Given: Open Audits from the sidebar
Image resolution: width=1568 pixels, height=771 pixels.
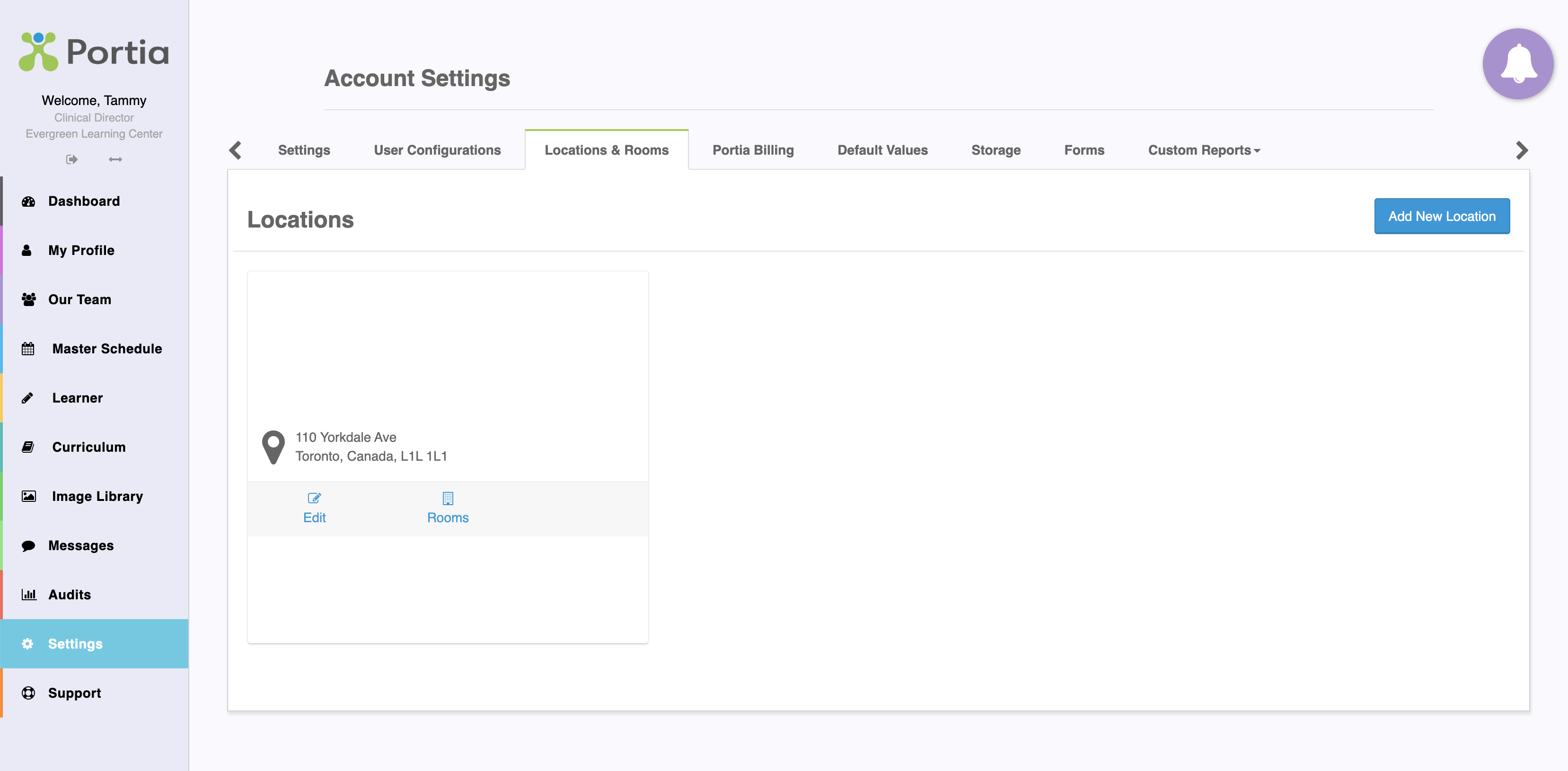Looking at the screenshot, I should [x=70, y=595].
